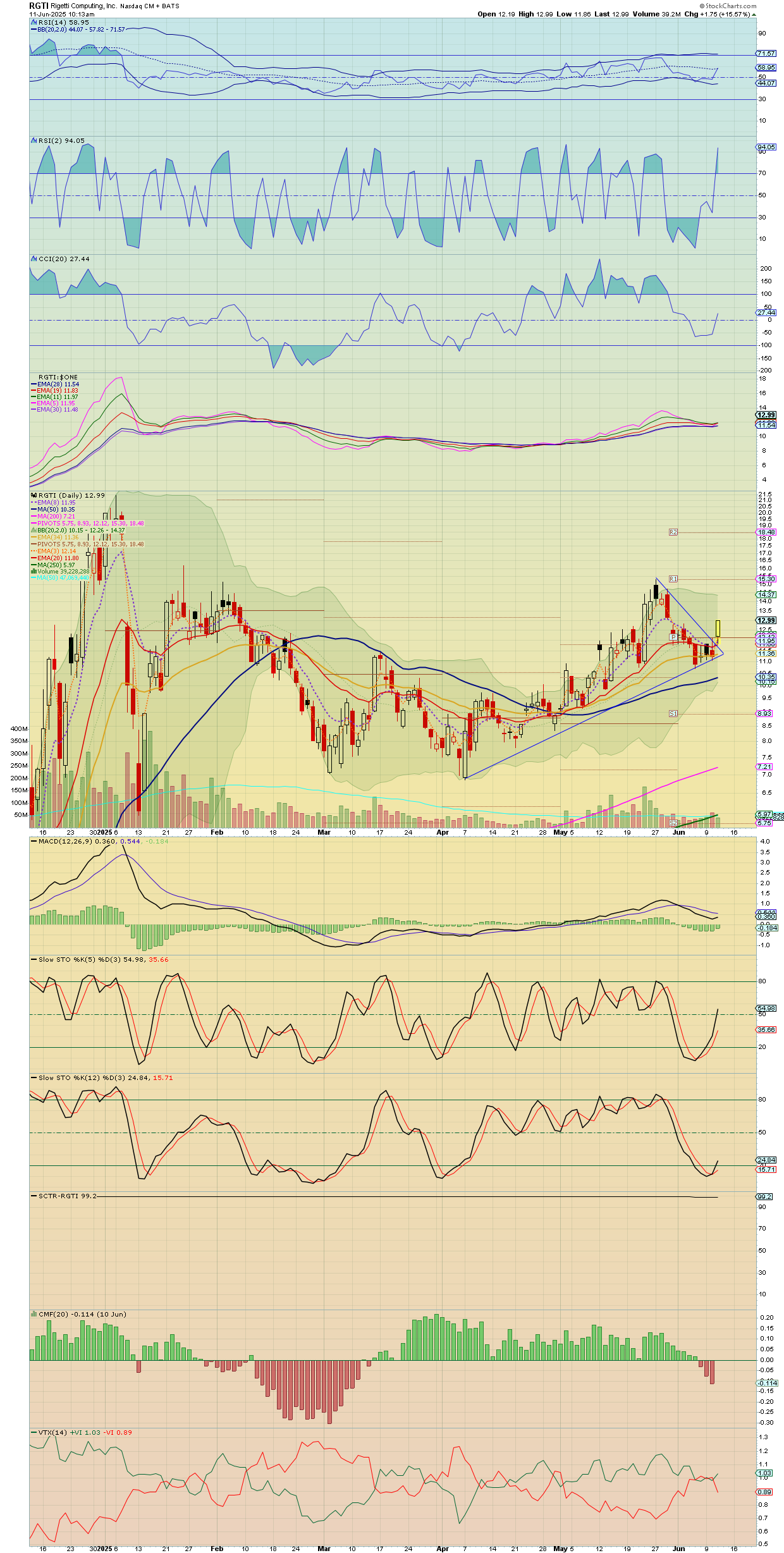The image size is (784, 1553).
Task: Click the 99.2 value tag on the SCTR axis
Action: (x=764, y=1196)
